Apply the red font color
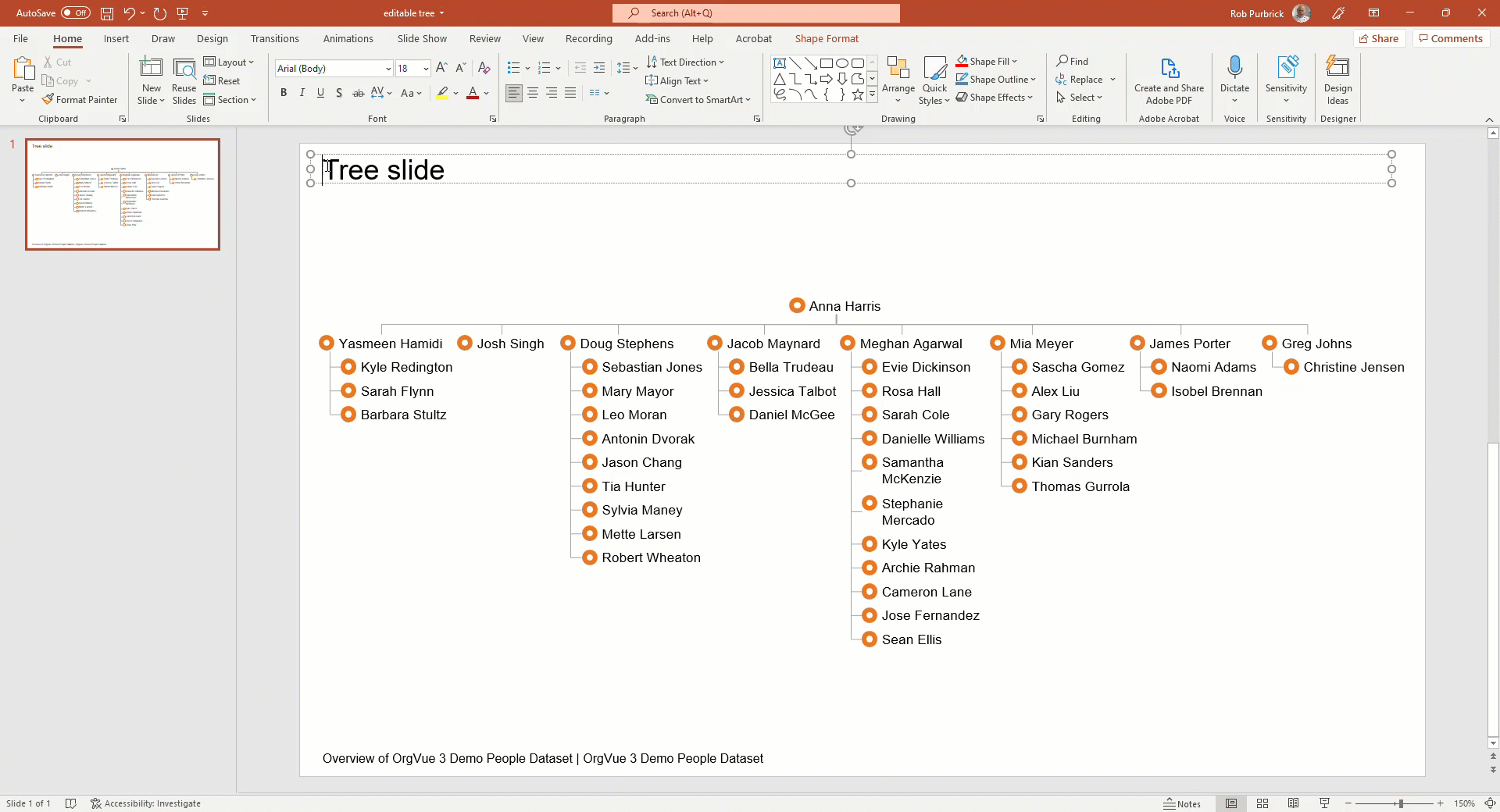 [473, 93]
